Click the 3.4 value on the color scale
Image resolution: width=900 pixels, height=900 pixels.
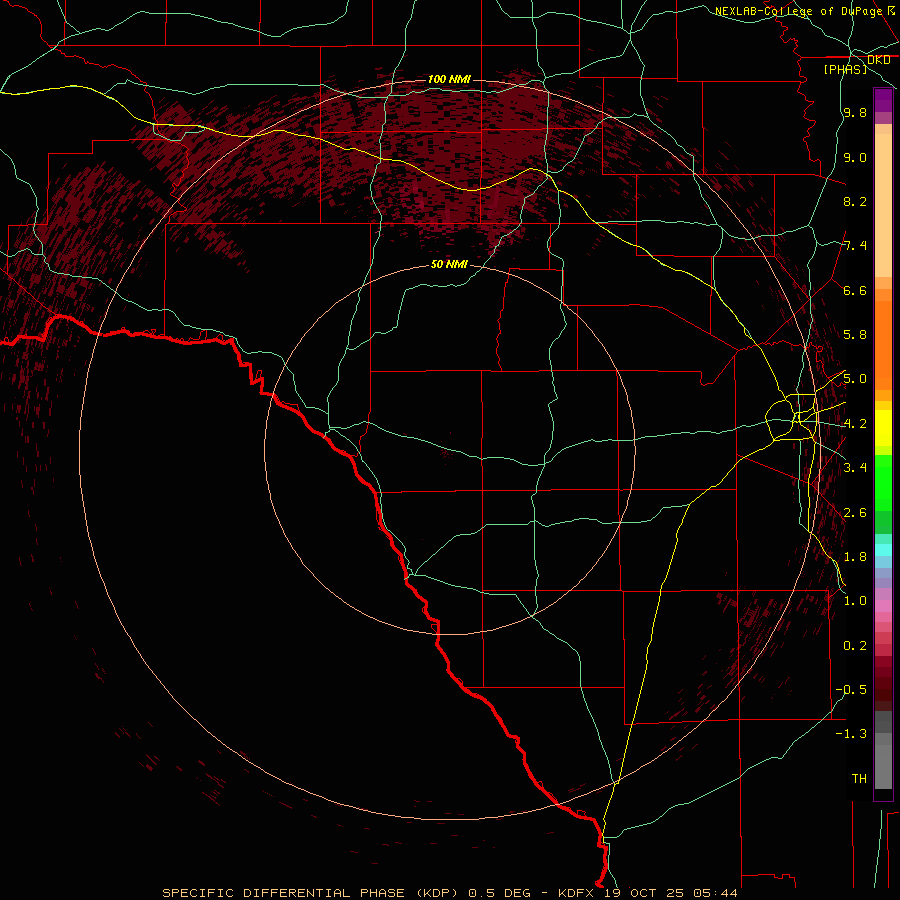pyautogui.click(x=855, y=468)
